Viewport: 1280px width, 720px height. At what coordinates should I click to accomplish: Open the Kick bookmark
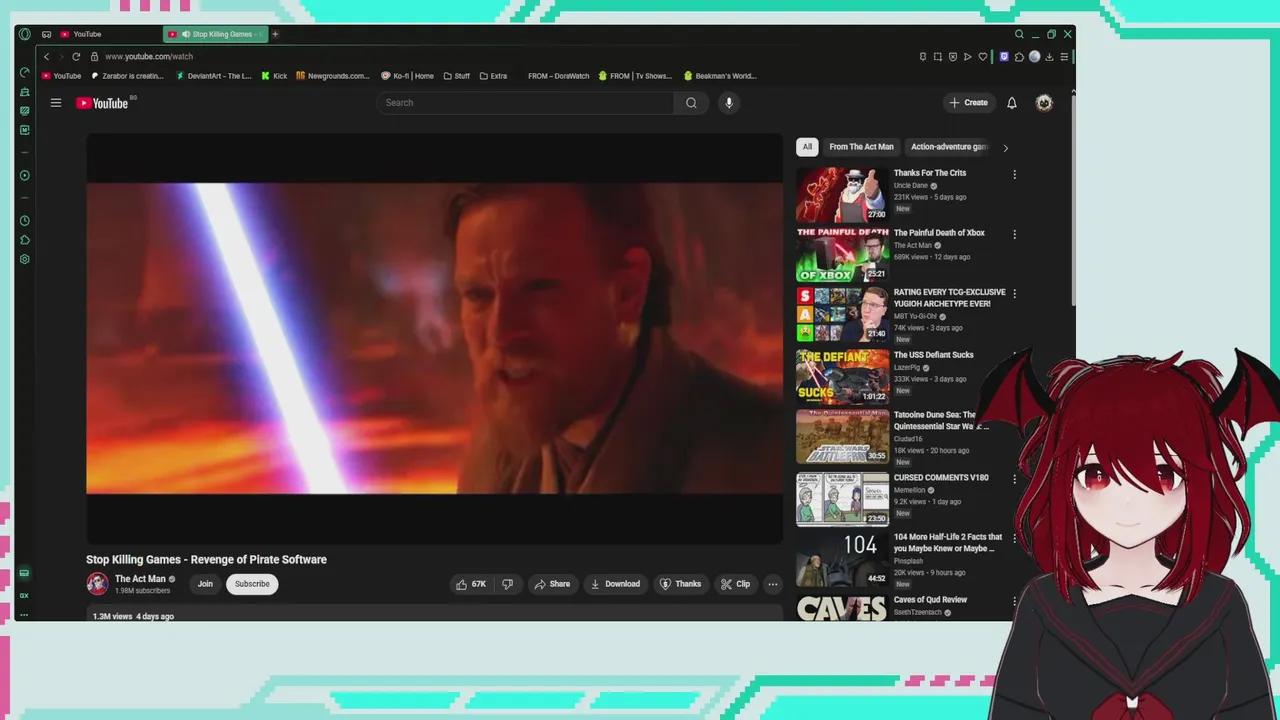(274, 76)
